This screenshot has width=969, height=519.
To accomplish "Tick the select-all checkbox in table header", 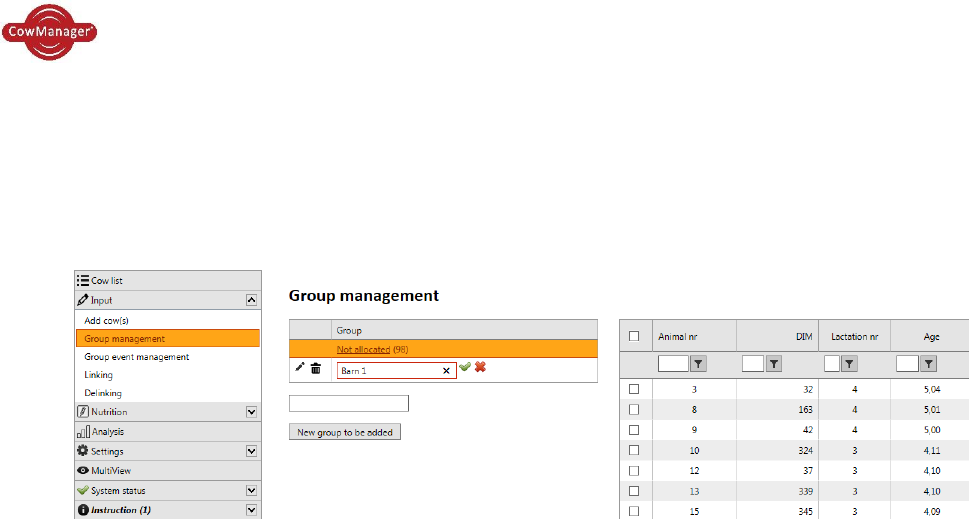I will pos(634,336).
